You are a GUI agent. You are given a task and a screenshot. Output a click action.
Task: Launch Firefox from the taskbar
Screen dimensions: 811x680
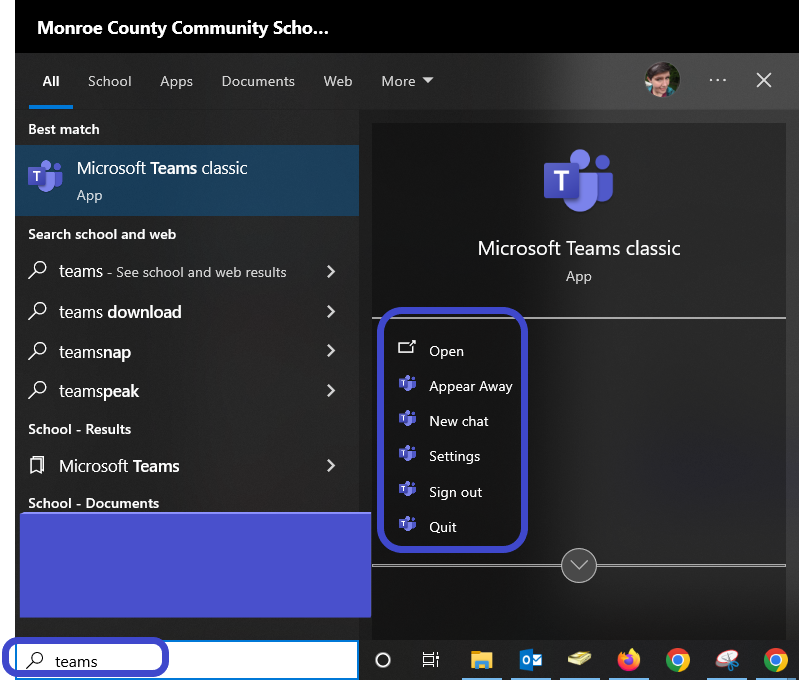click(629, 660)
